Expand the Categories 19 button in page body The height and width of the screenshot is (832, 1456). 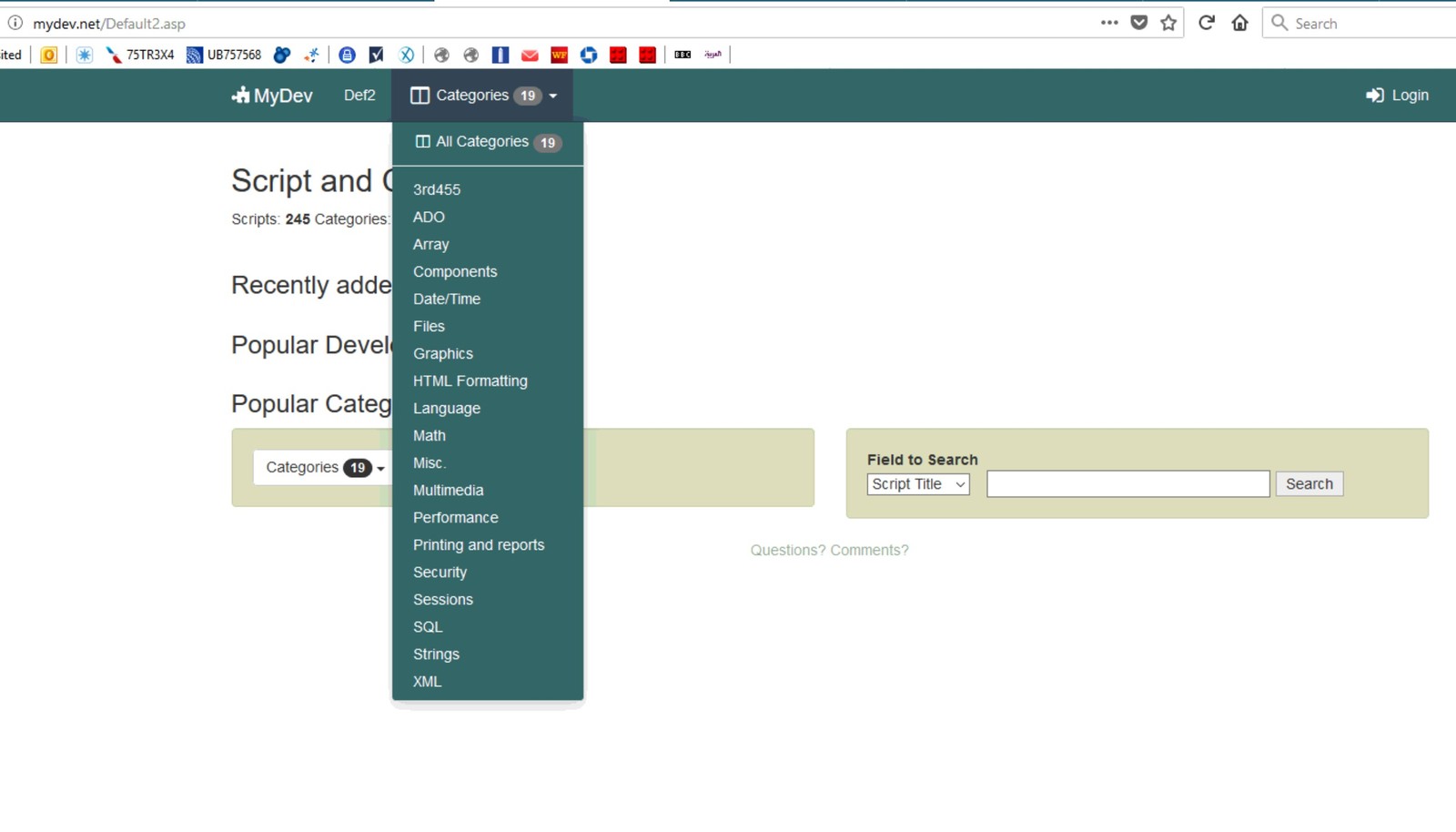click(x=324, y=468)
